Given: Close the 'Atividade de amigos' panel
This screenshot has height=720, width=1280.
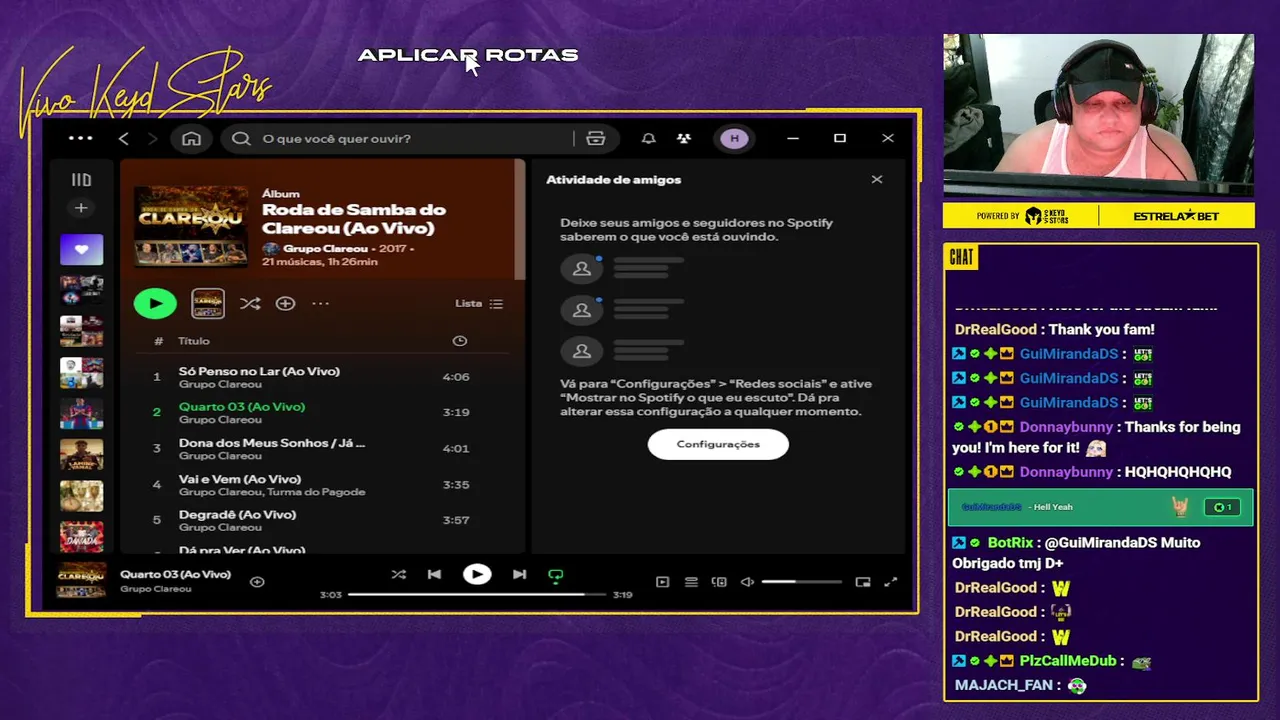Looking at the screenshot, I should click(x=877, y=180).
